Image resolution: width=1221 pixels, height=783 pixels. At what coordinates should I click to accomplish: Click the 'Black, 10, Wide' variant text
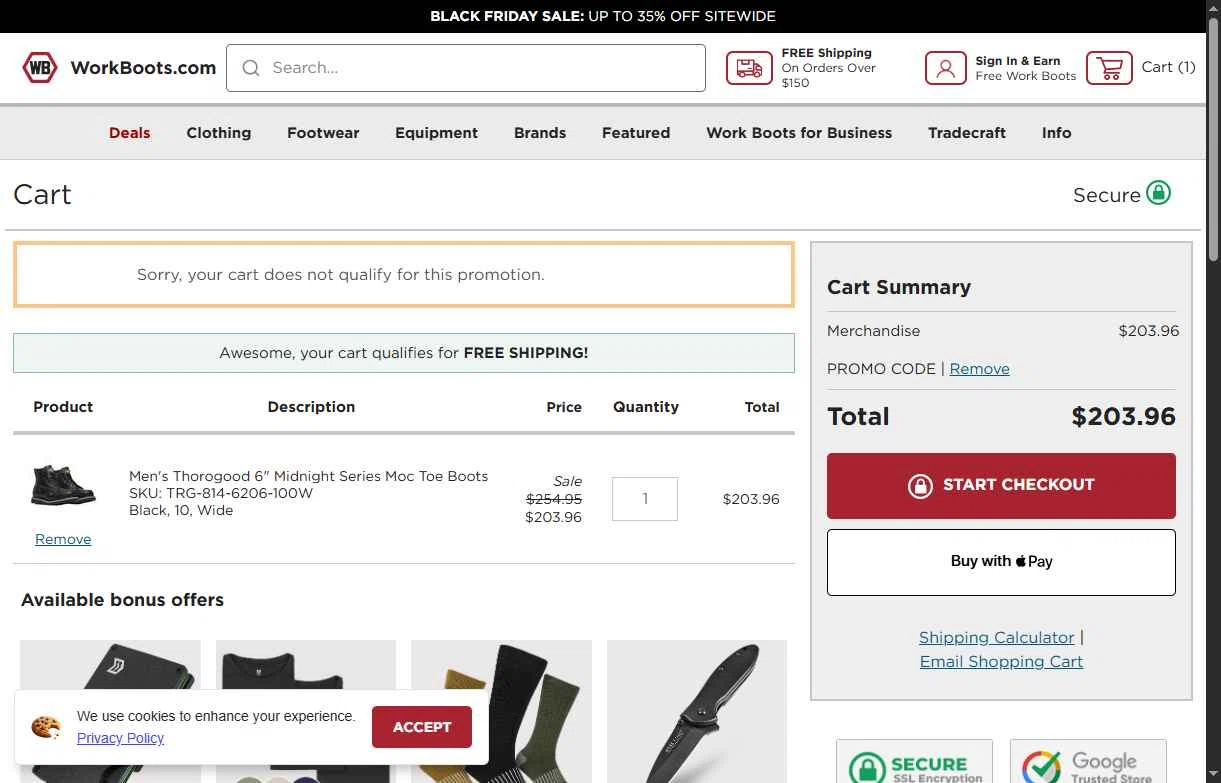[181, 510]
